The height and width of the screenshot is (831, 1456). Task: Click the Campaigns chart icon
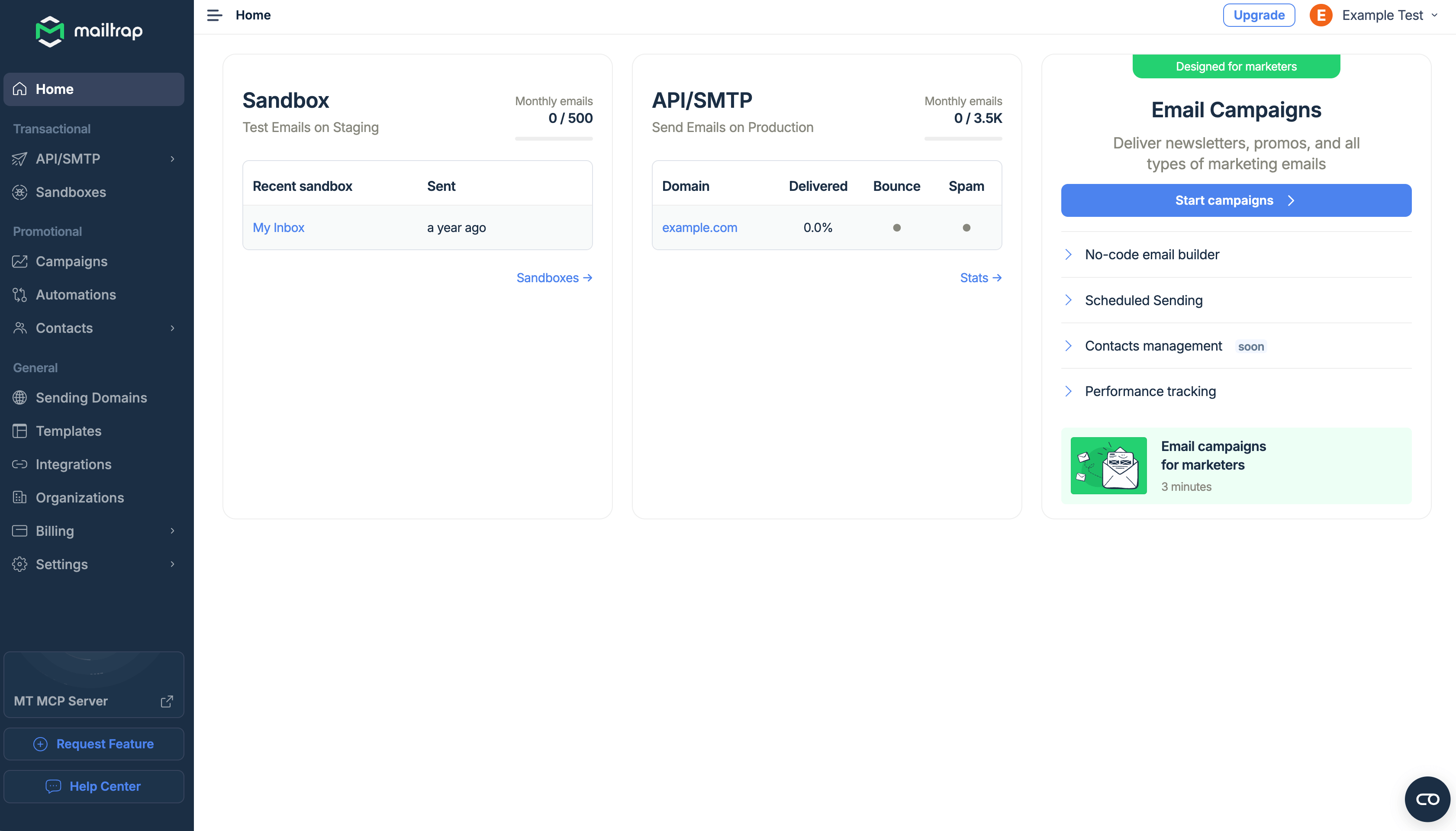[20, 261]
